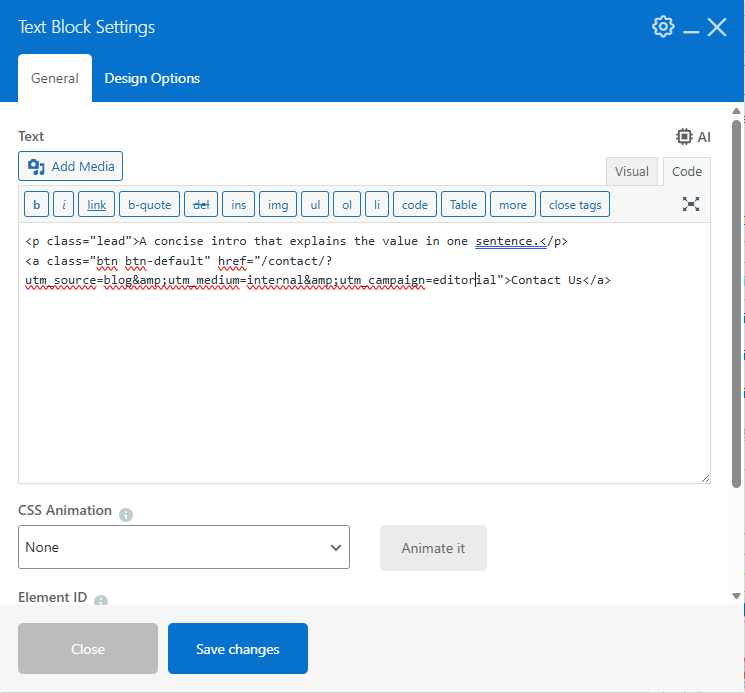Click CSS Animation help info icon
The height and width of the screenshot is (693, 745).
point(126,515)
